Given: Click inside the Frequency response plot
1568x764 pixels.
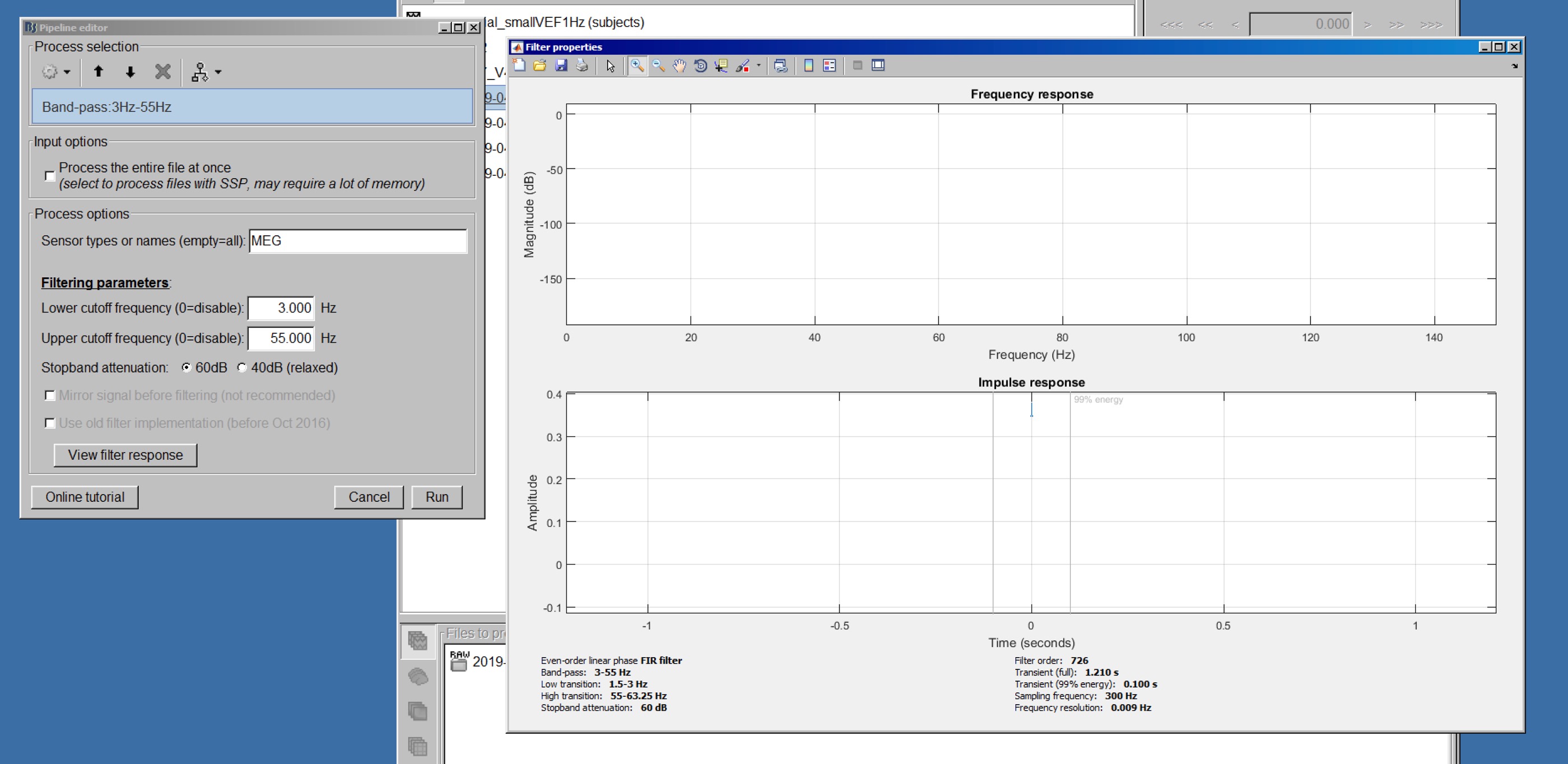Looking at the screenshot, I should 1031,215.
